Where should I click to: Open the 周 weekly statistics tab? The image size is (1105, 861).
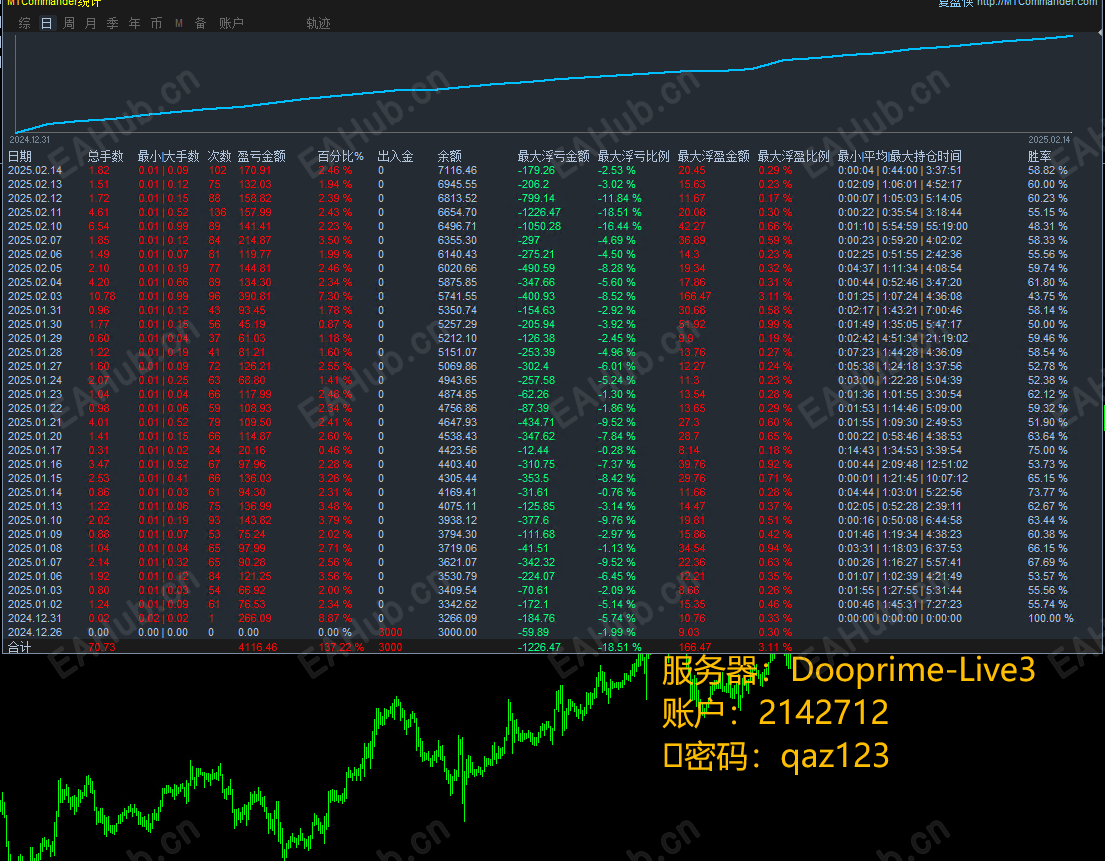(x=68, y=23)
